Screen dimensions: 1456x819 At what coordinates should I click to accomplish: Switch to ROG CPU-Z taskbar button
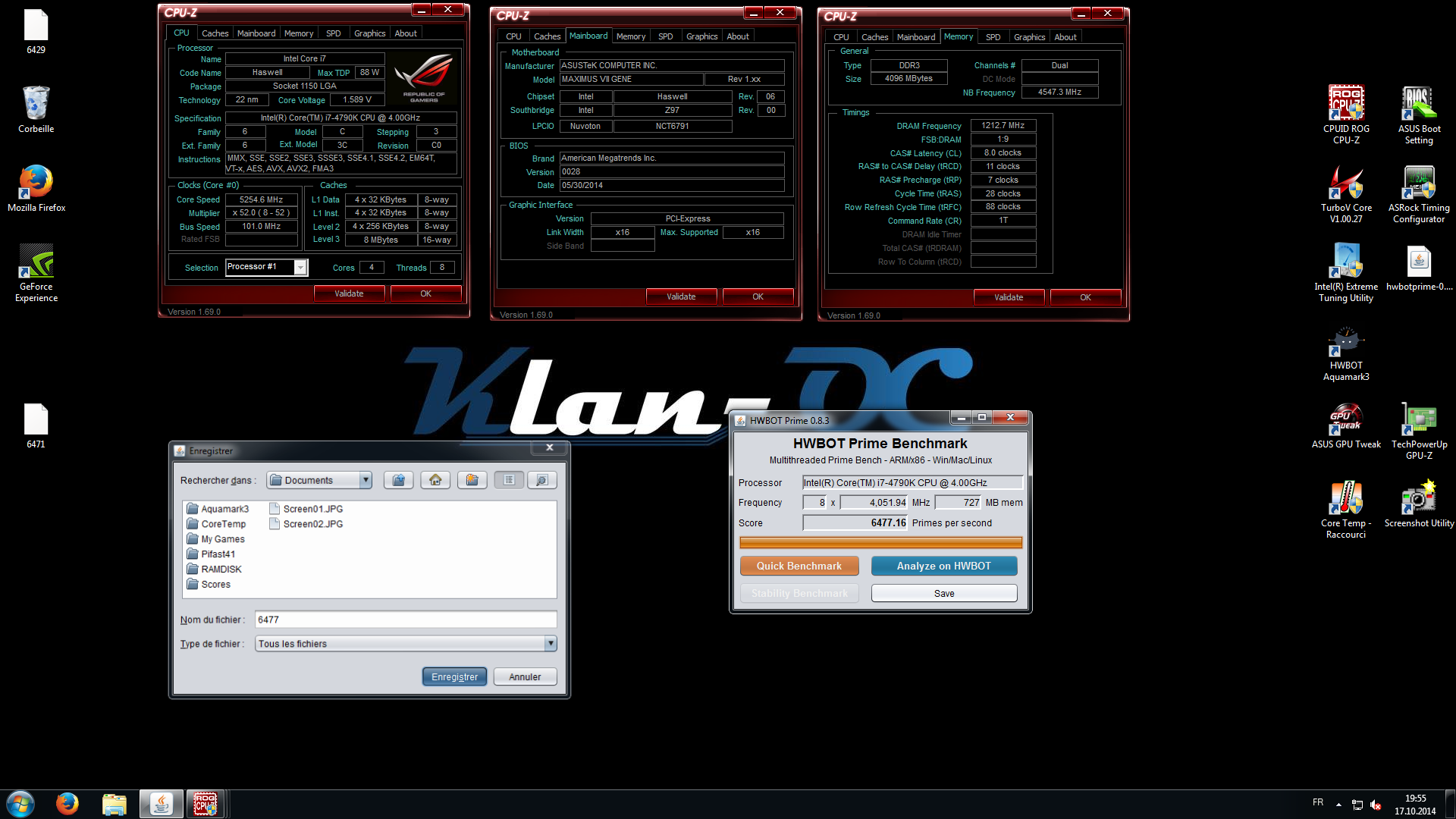click(x=206, y=804)
